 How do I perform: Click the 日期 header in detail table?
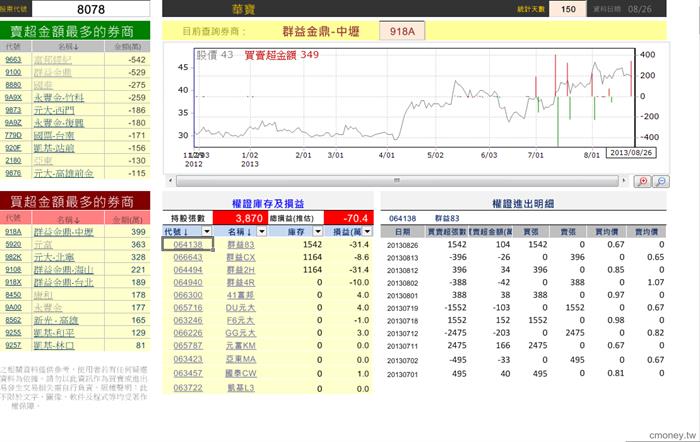click(x=402, y=231)
